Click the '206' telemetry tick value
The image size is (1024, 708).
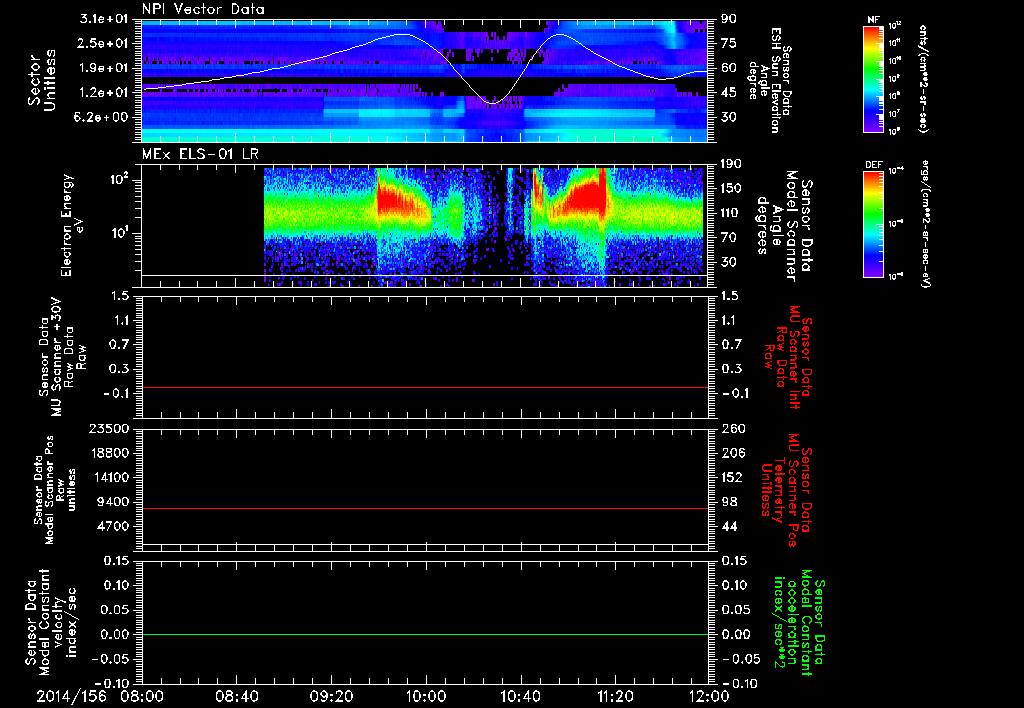tap(733, 453)
